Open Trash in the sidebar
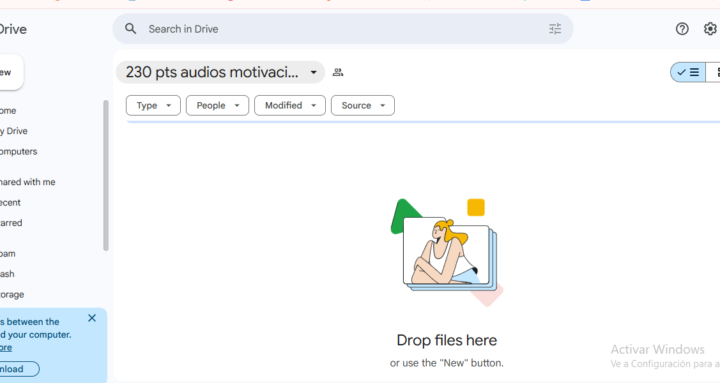This screenshot has height=383, width=720. [7, 274]
